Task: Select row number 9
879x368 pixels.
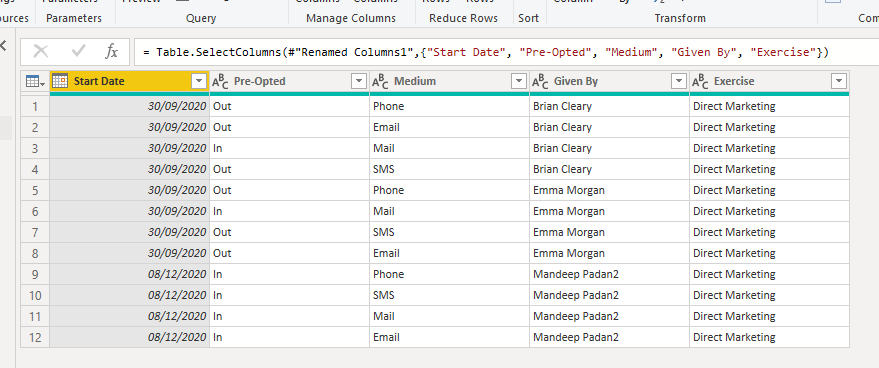Action: click(35, 274)
